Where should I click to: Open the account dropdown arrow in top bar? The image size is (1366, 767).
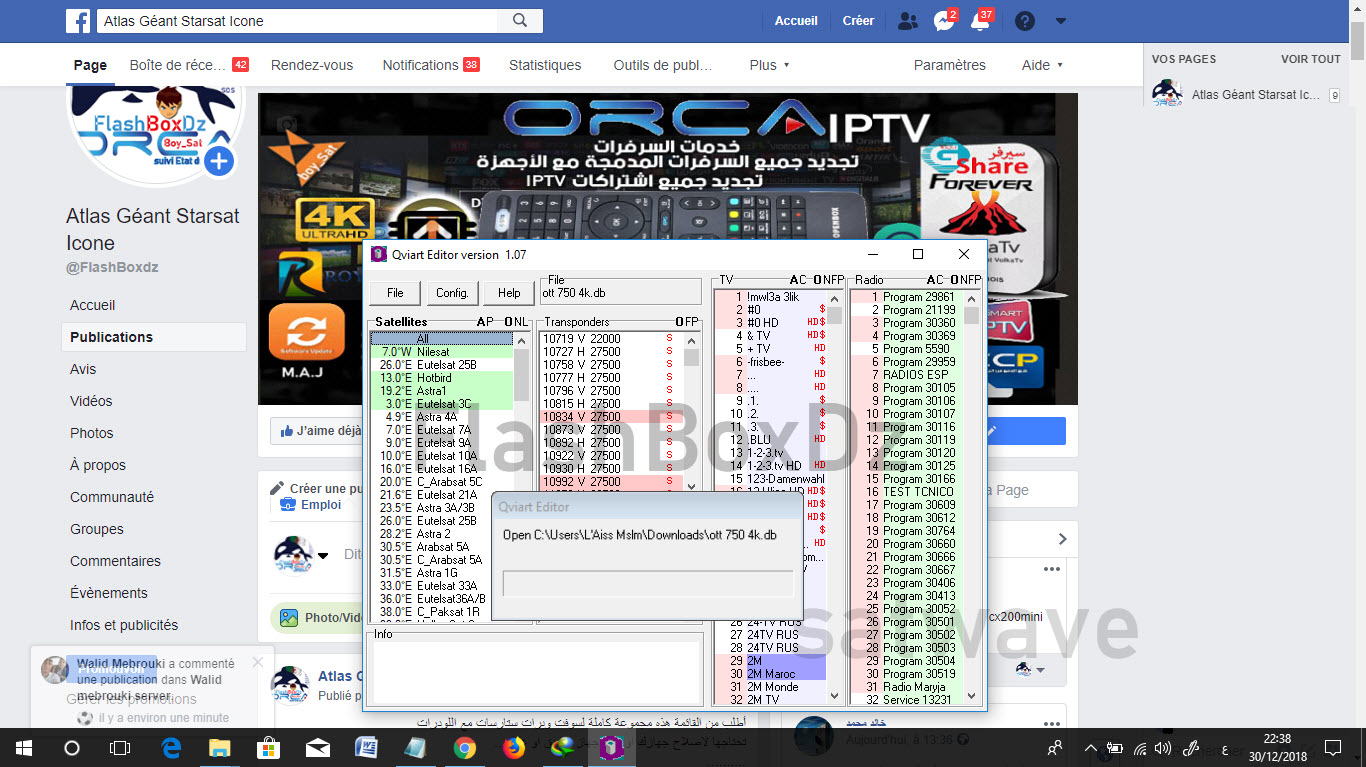pyautogui.click(x=1061, y=21)
